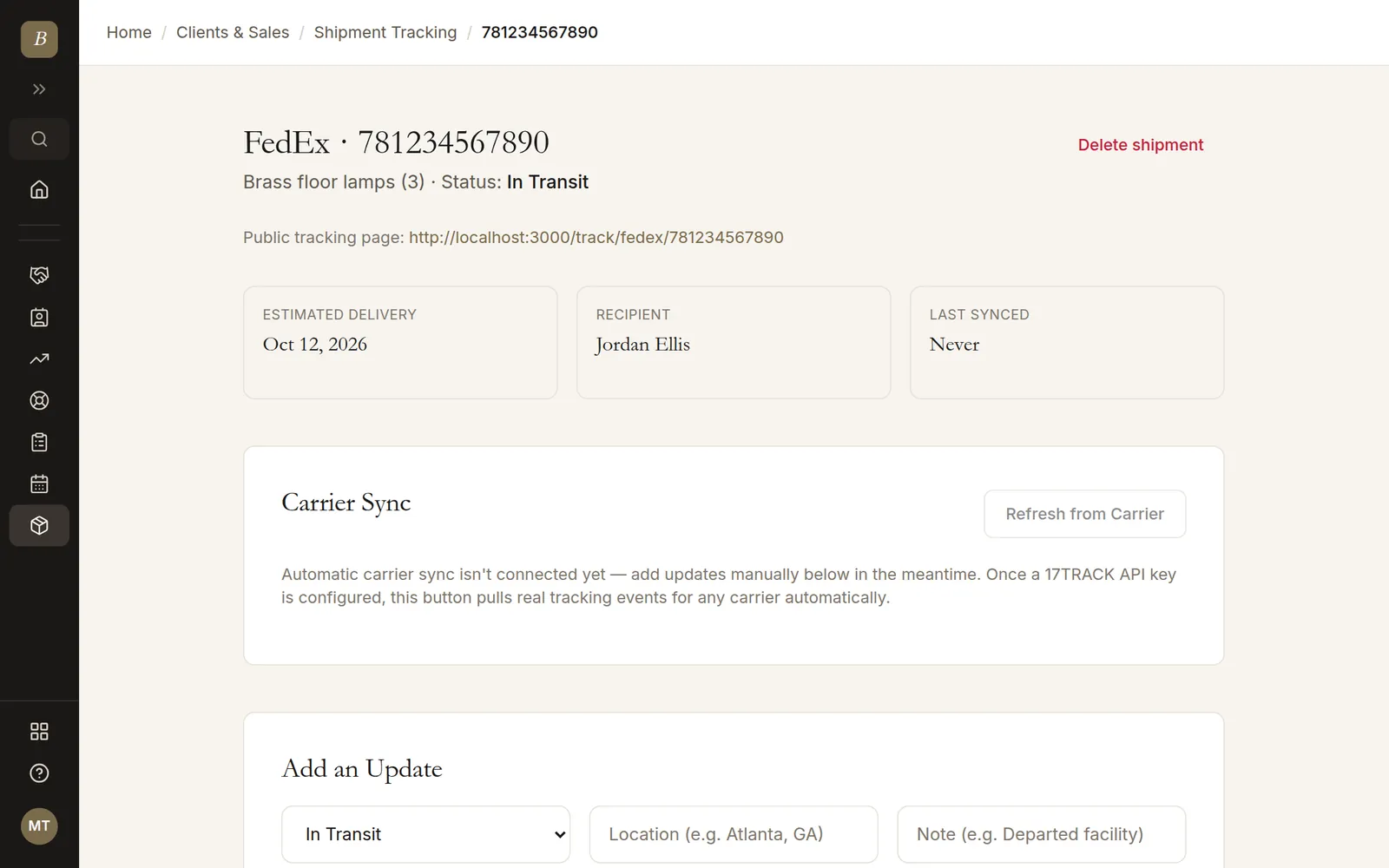Click the Brass floor lamps (3) description
Image resolution: width=1389 pixels, height=868 pixels.
click(334, 182)
